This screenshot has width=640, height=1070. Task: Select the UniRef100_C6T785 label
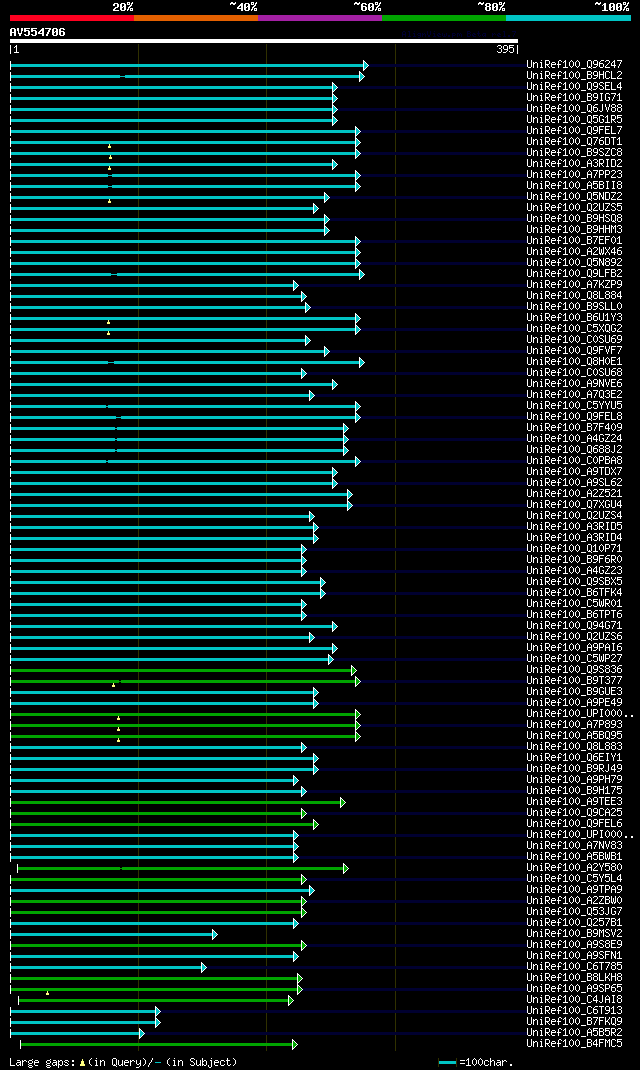click(x=574, y=967)
